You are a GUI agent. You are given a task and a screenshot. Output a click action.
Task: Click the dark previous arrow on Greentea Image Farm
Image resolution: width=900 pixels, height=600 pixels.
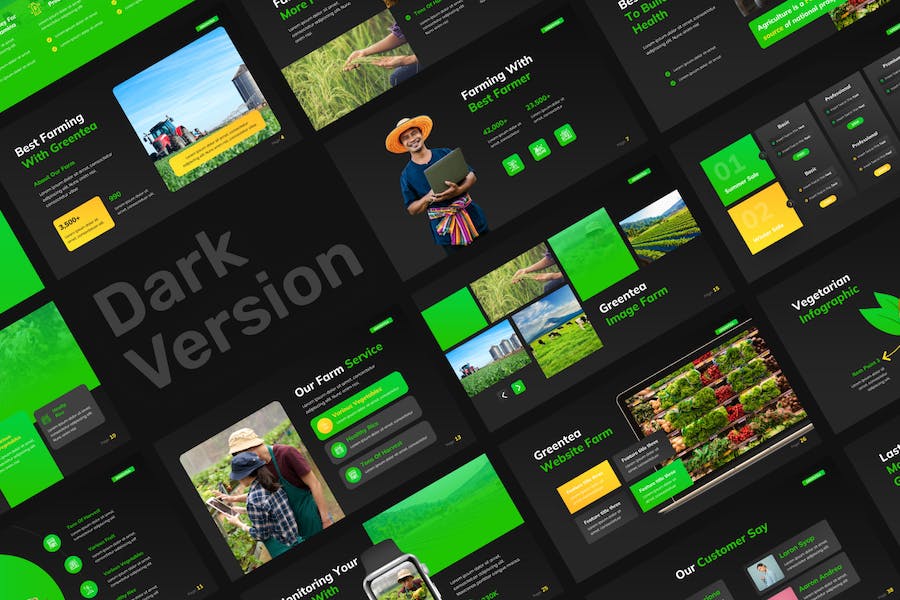(x=503, y=395)
